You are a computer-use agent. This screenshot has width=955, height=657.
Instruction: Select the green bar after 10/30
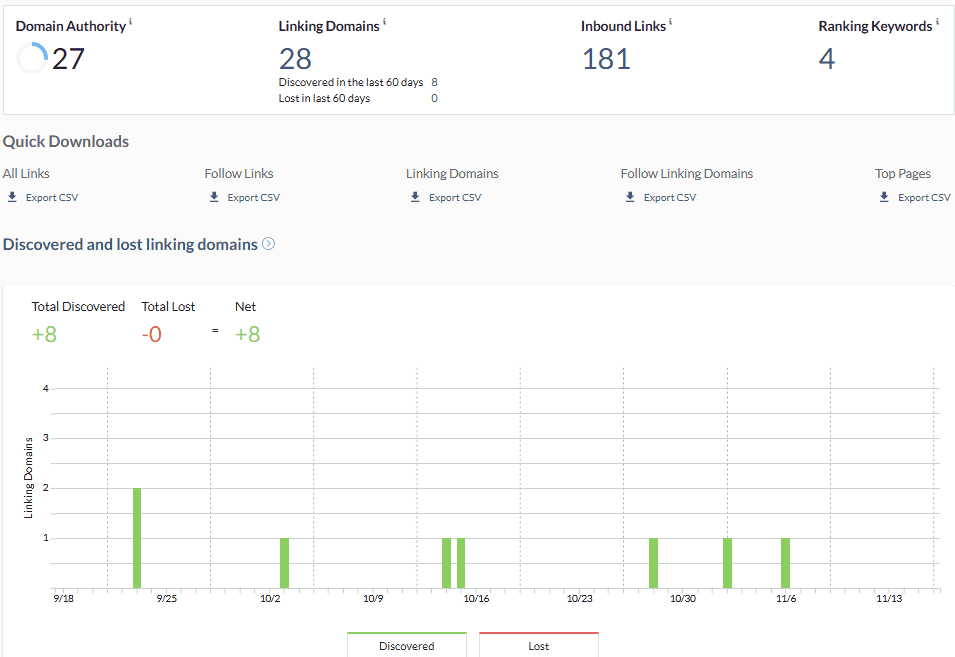click(x=727, y=563)
